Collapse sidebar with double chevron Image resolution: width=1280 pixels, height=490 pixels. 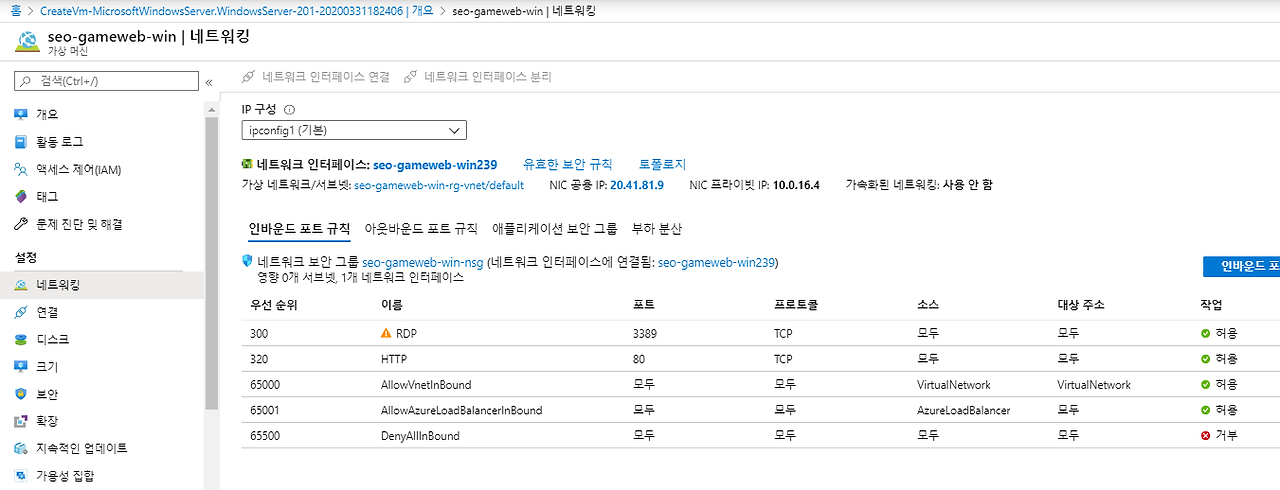coord(209,82)
